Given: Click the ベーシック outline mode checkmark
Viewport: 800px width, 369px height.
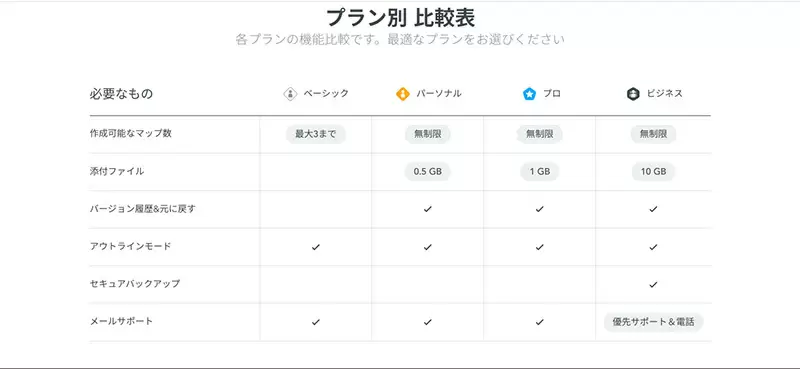Looking at the screenshot, I should tap(315, 247).
